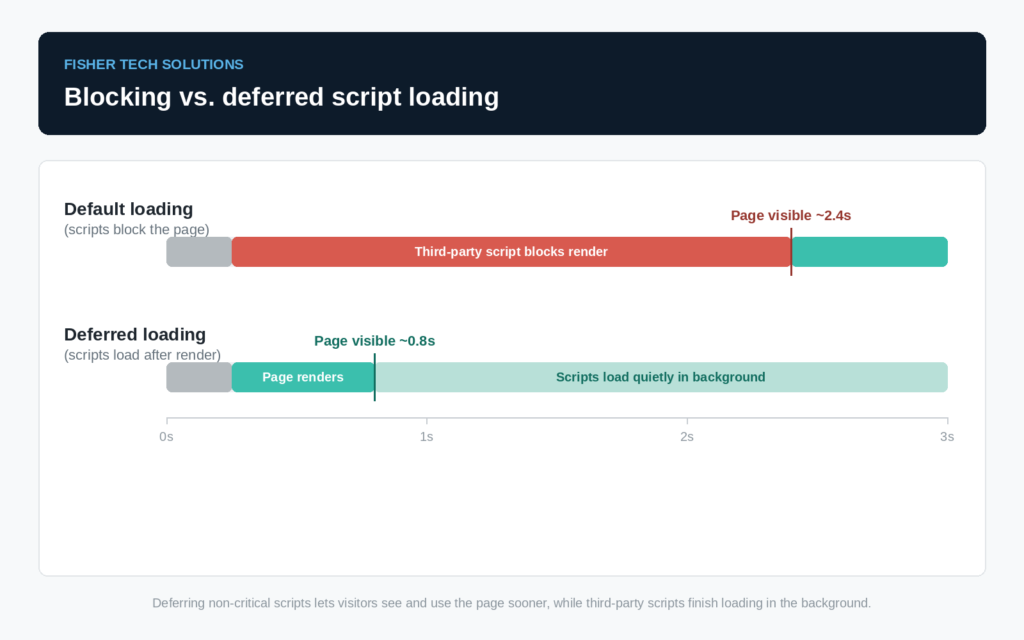Click the footer caption about deferring scripts
The height and width of the screenshot is (640, 1024).
(511, 603)
